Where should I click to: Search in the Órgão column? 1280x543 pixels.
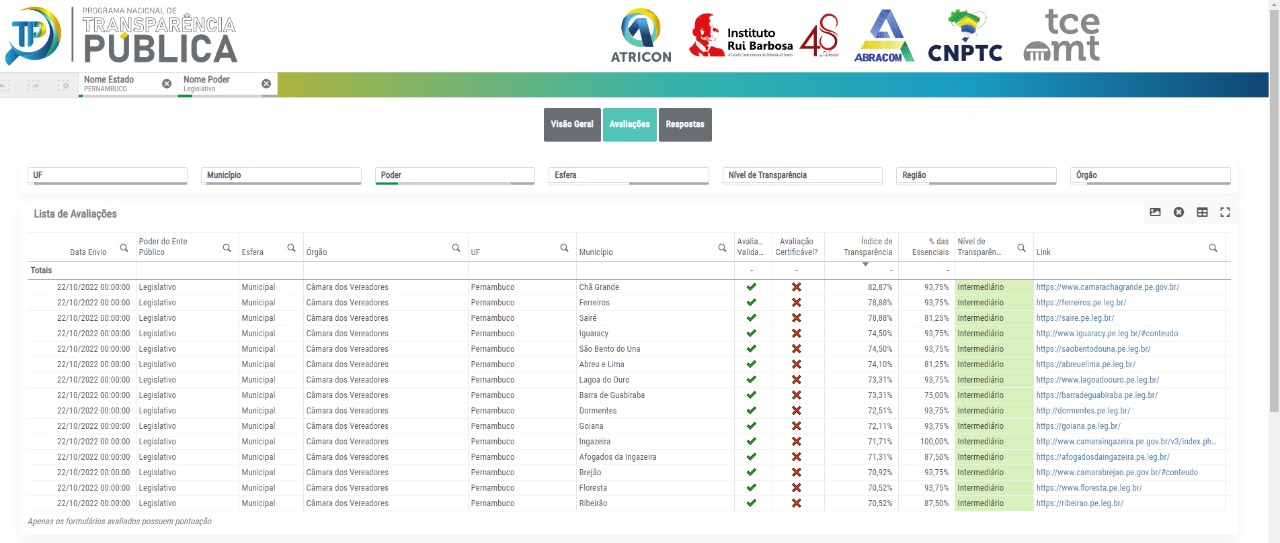tap(456, 247)
